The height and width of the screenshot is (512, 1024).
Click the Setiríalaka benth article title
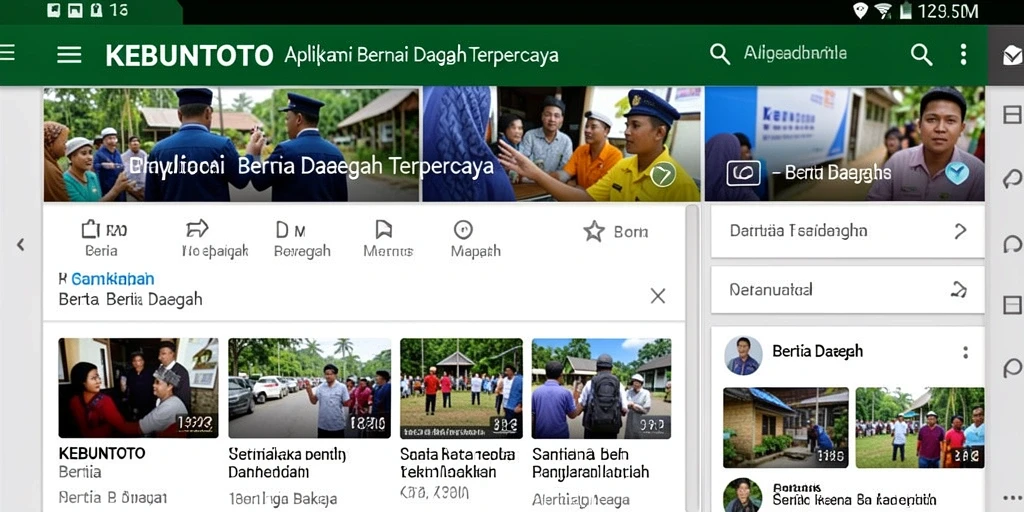click(x=287, y=462)
